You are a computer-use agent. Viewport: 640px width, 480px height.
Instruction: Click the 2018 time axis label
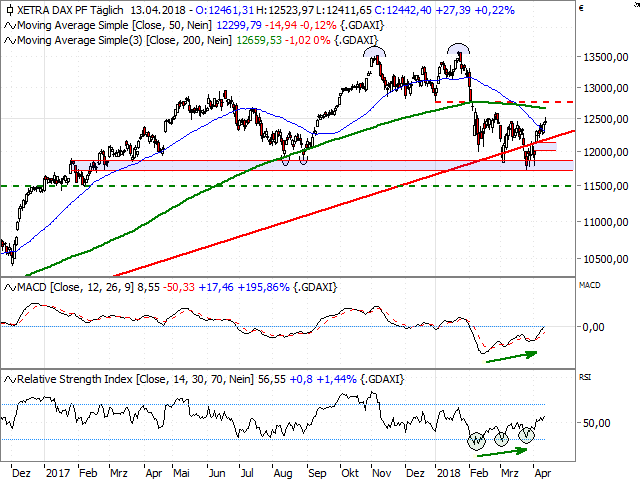click(x=449, y=473)
